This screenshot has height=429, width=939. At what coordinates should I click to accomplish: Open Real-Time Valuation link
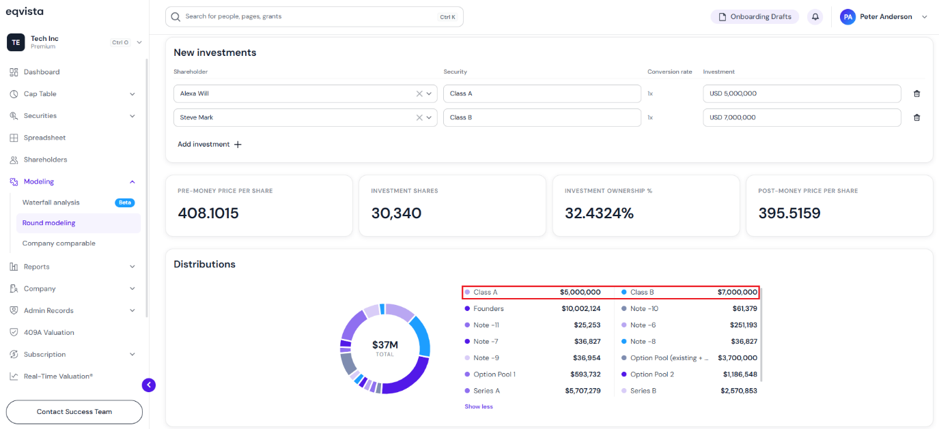58,376
